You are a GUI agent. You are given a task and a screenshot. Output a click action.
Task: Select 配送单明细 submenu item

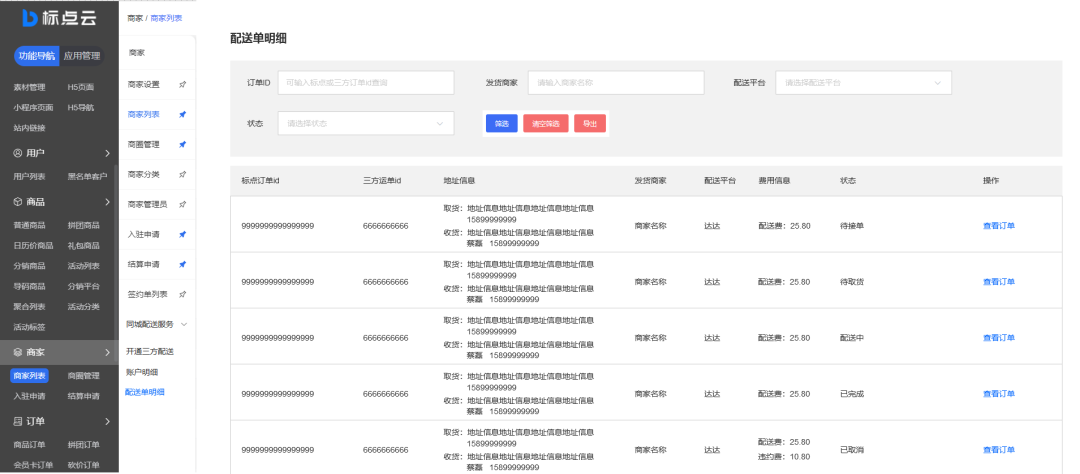coord(145,392)
